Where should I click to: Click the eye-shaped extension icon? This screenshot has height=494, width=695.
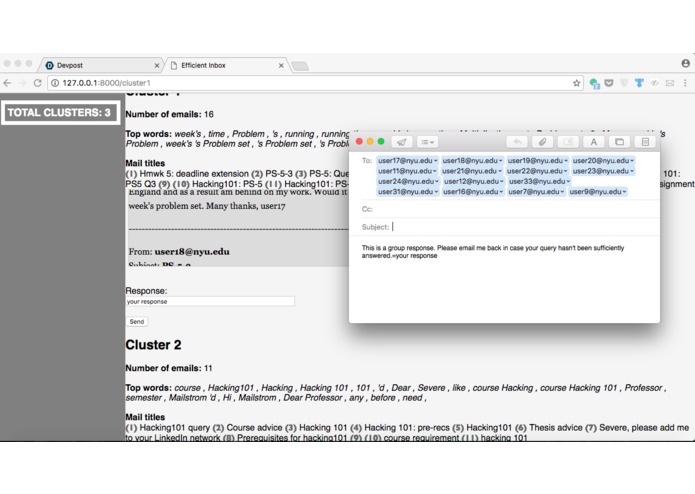click(655, 83)
